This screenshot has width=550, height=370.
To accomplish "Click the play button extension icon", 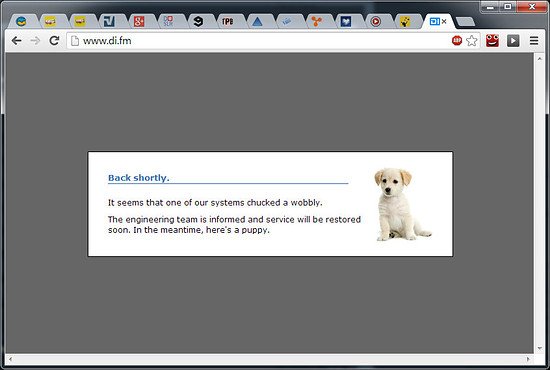I will point(513,41).
